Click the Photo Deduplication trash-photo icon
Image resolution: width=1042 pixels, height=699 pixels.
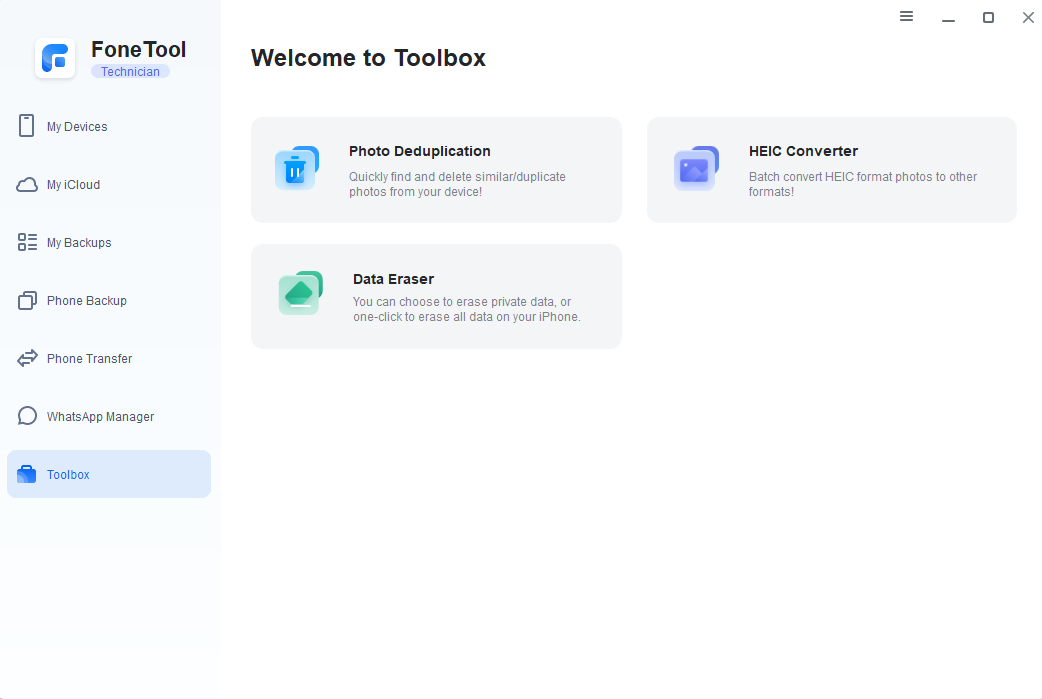pos(296,169)
